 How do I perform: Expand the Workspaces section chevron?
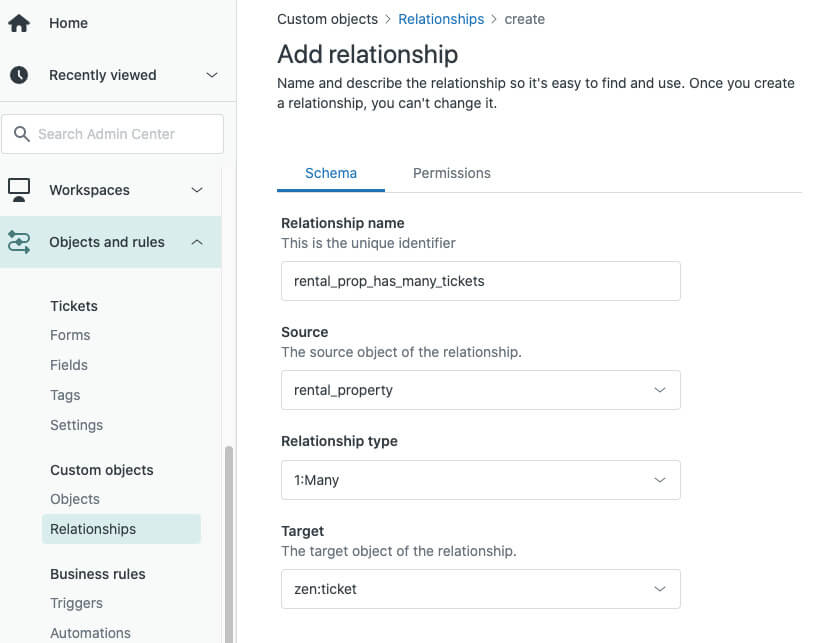(197, 190)
